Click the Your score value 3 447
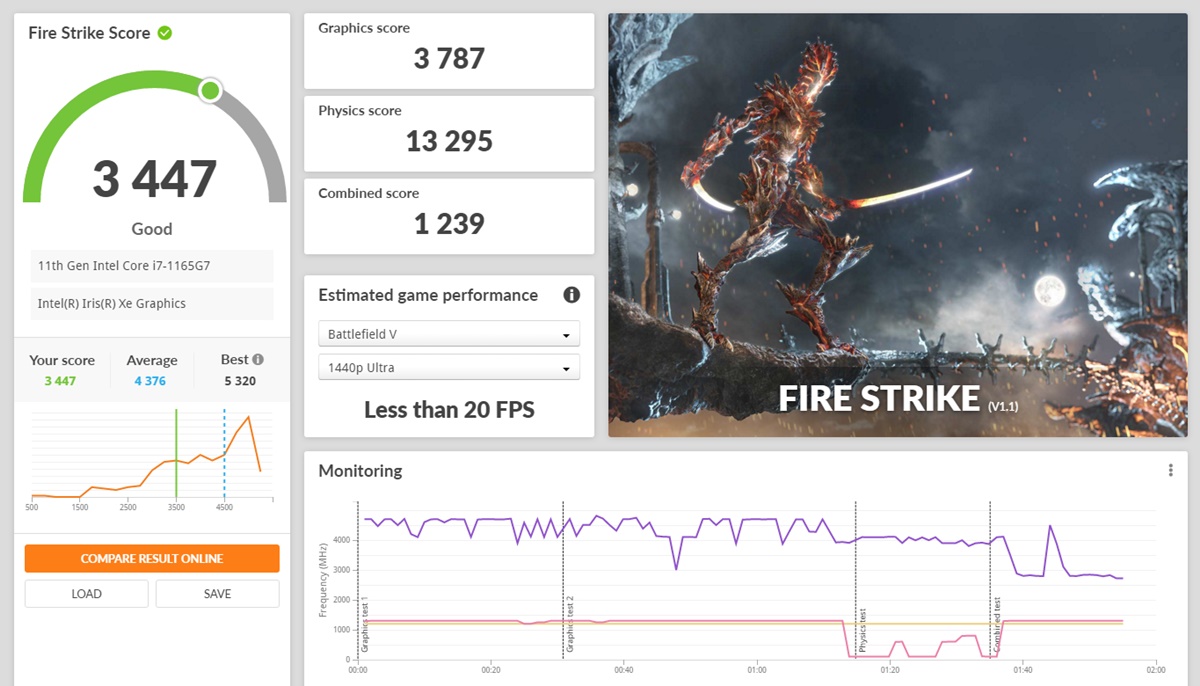 pyautogui.click(x=60, y=381)
